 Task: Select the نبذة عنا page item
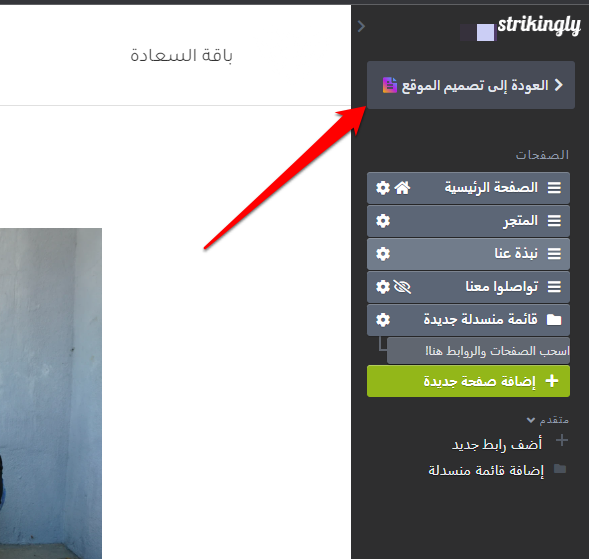pyautogui.click(x=468, y=254)
